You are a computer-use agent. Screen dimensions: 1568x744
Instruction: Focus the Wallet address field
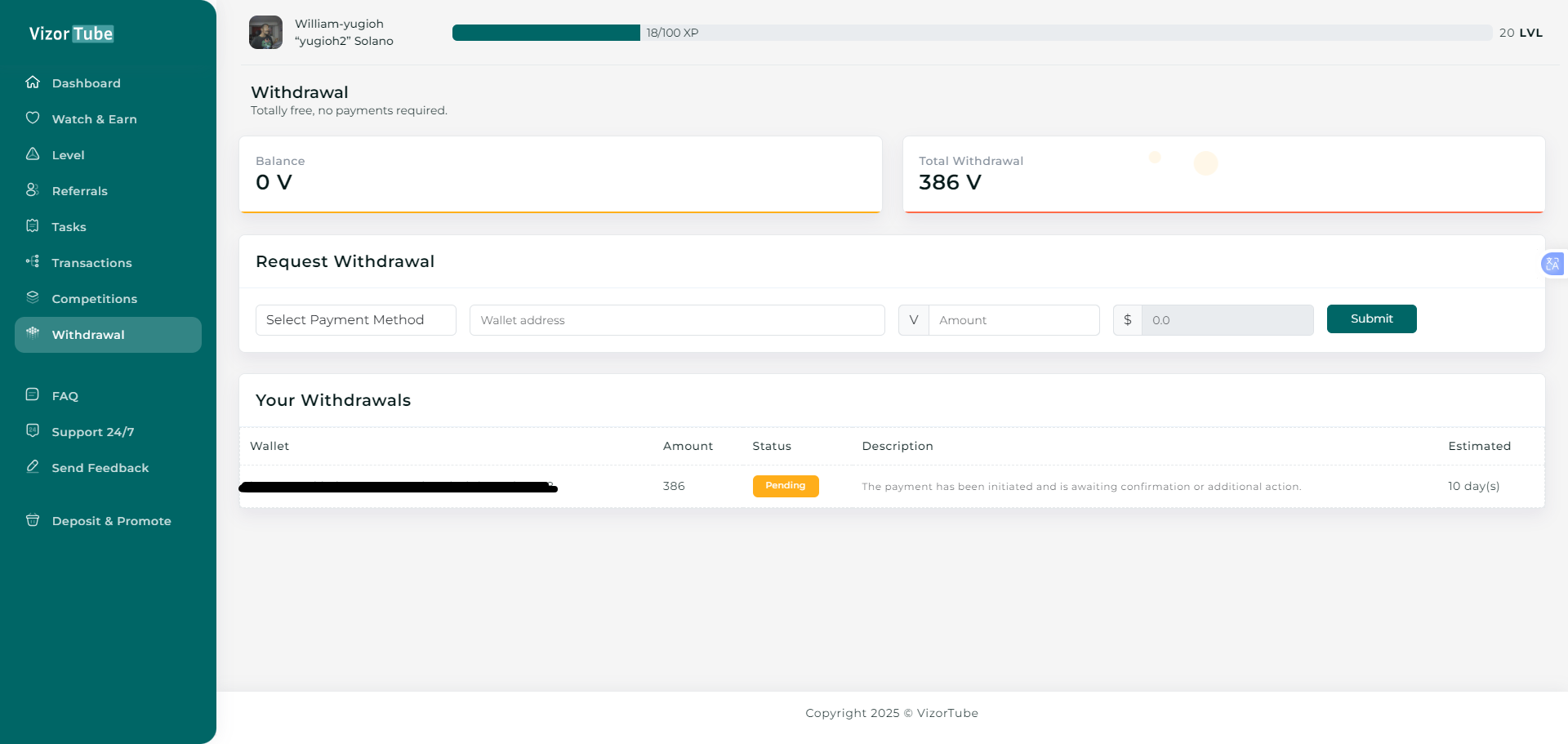pos(676,320)
